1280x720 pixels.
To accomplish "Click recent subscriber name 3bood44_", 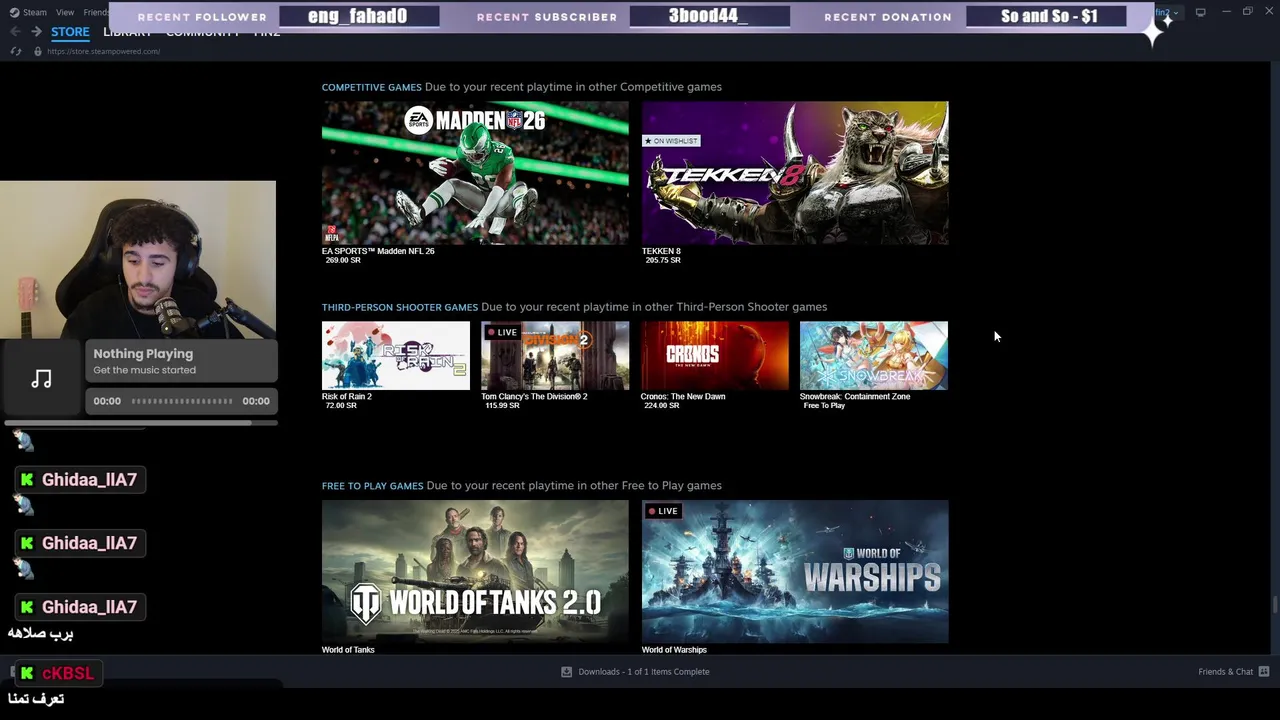I will click(709, 16).
